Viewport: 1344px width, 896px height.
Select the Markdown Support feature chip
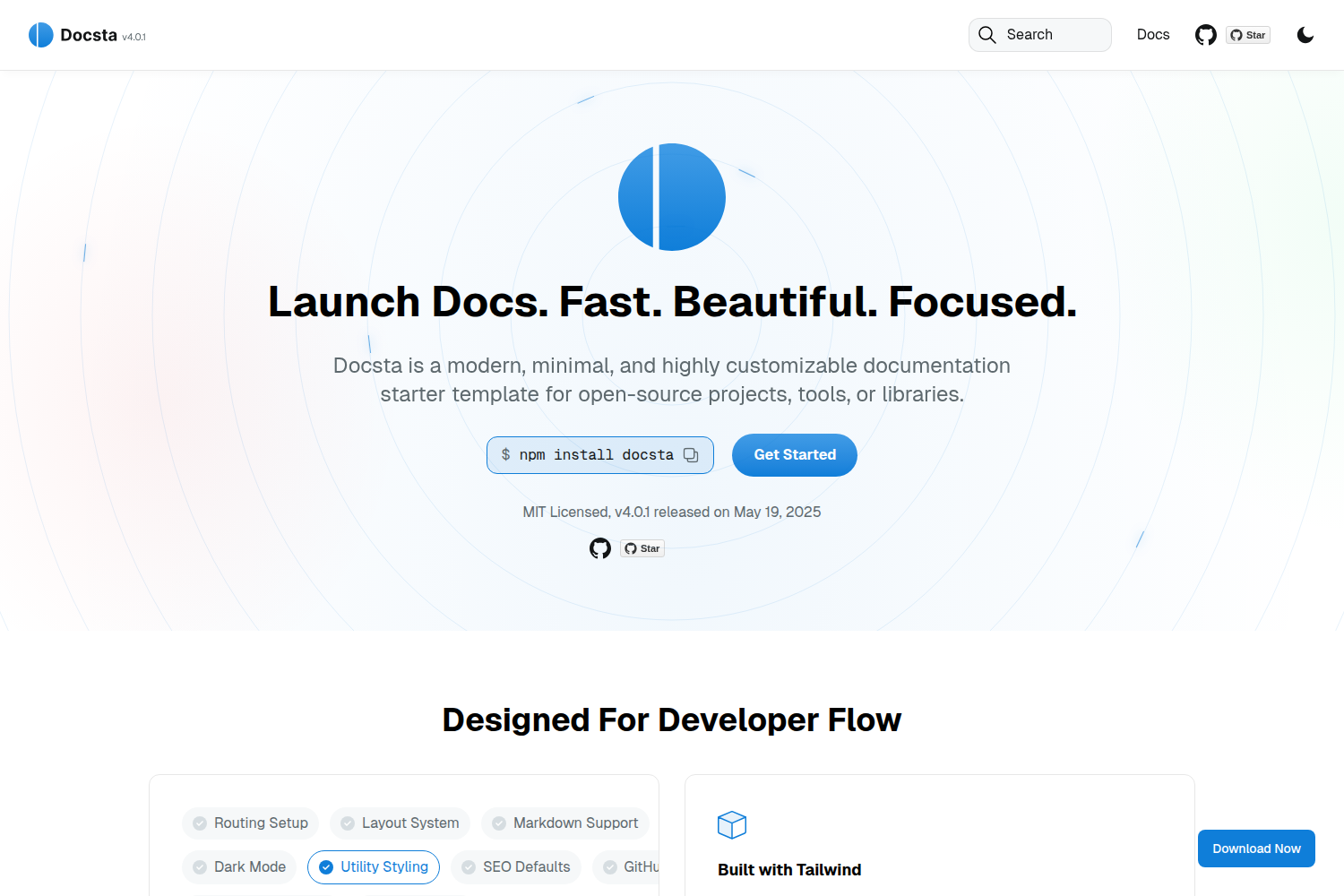[565, 823]
